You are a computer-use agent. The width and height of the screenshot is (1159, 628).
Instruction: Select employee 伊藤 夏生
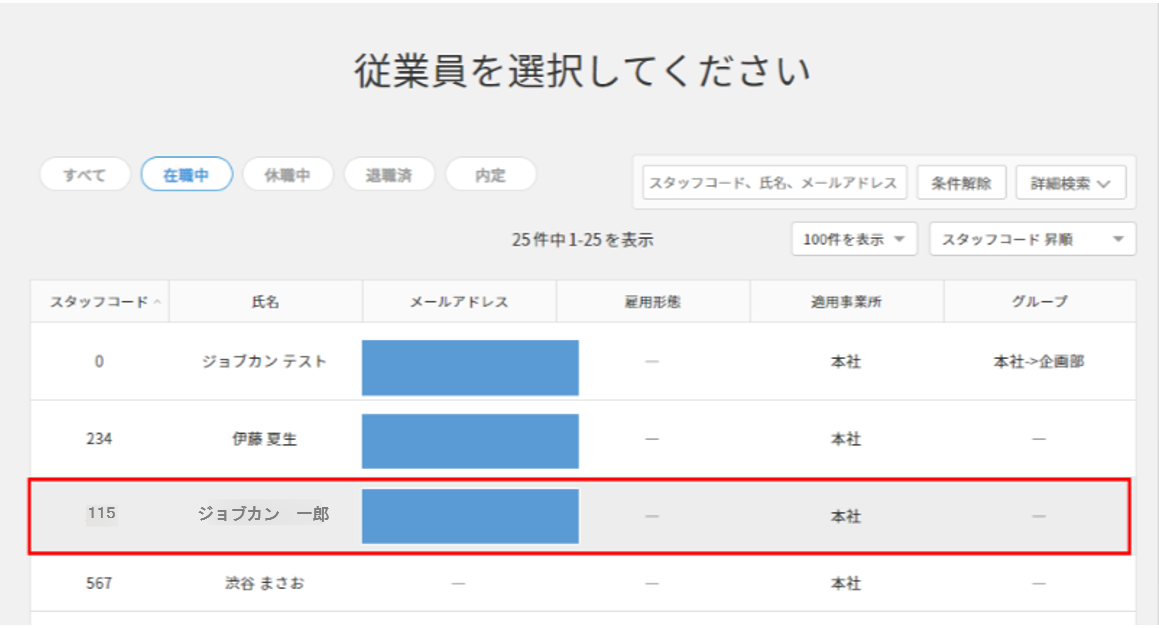(265, 439)
